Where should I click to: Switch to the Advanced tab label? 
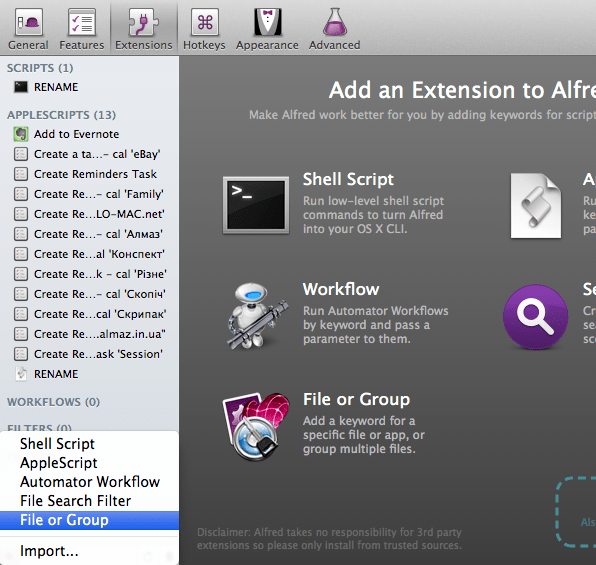pyautogui.click(x=334, y=45)
